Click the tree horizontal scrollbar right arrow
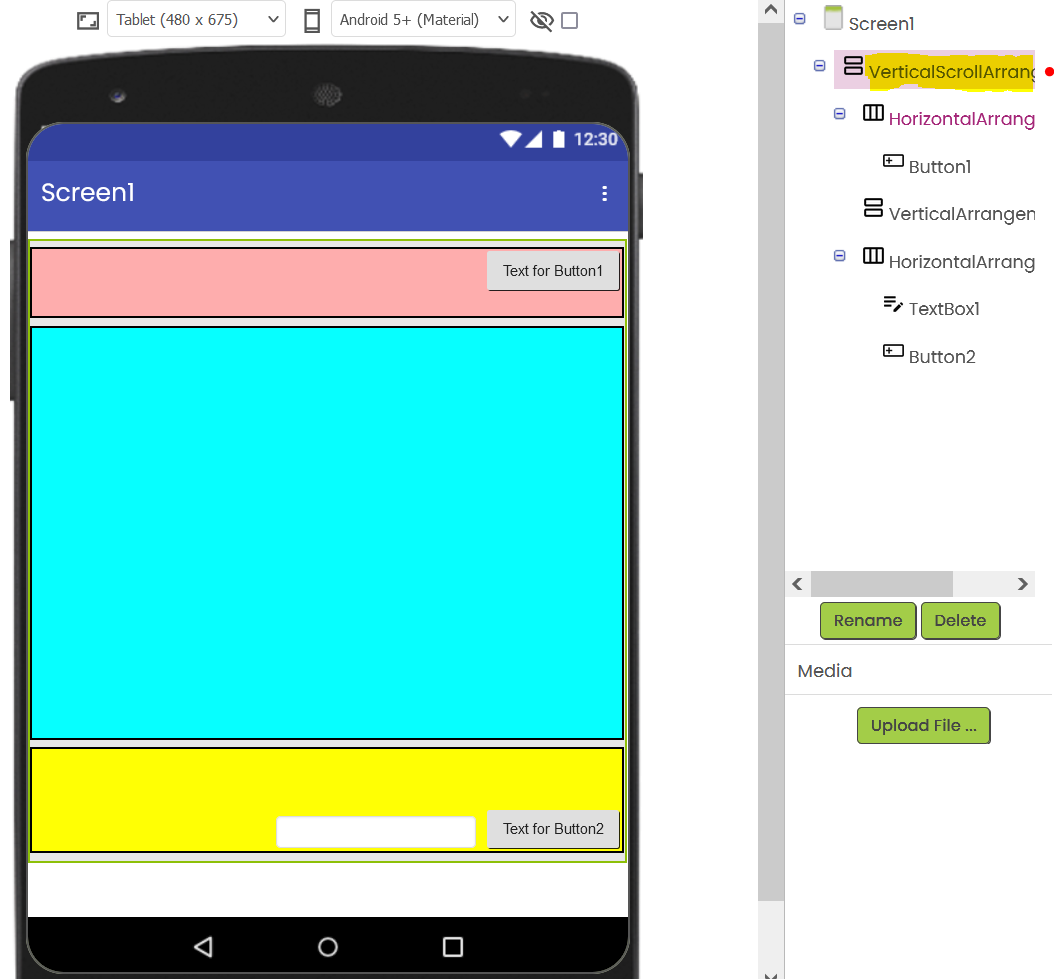1054x979 pixels. pos(1022,584)
